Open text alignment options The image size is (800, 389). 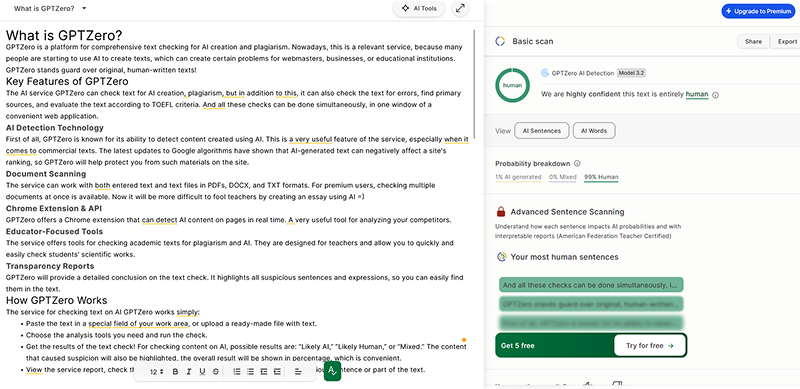coord(298,372)
